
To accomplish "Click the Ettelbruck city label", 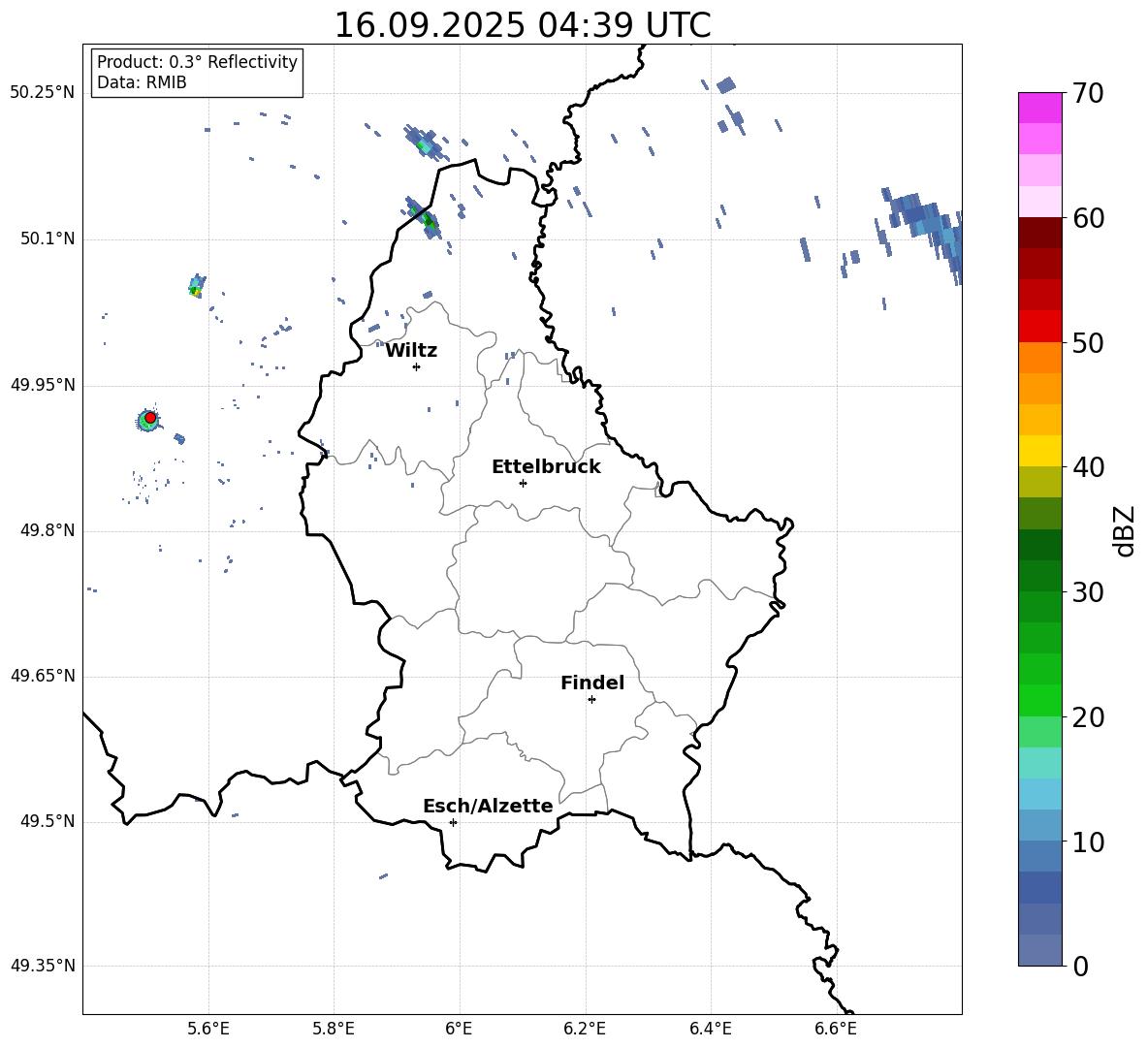I will (546, 467).
